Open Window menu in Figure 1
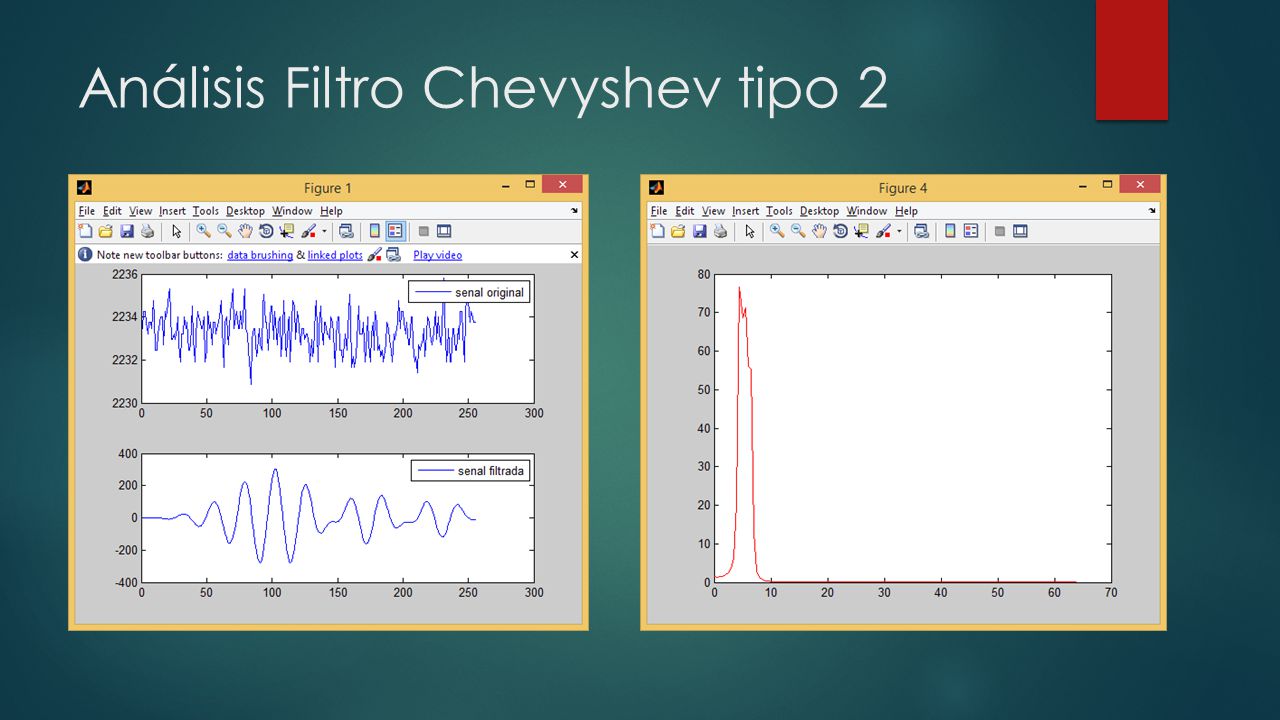Image resolution: width=1280 pixels, height=720 pixels. pyautogui.click(x=292, y=211)
